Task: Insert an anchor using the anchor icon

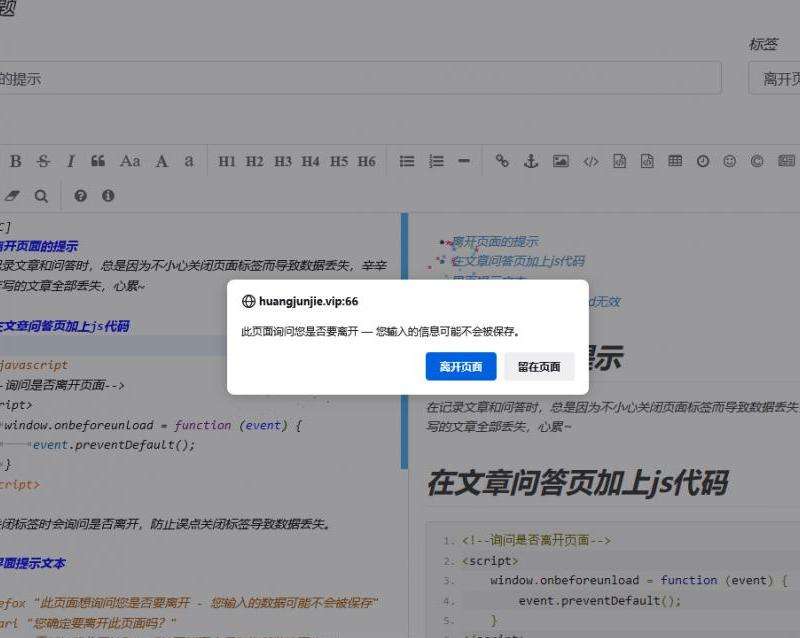Action: point(531,161)
